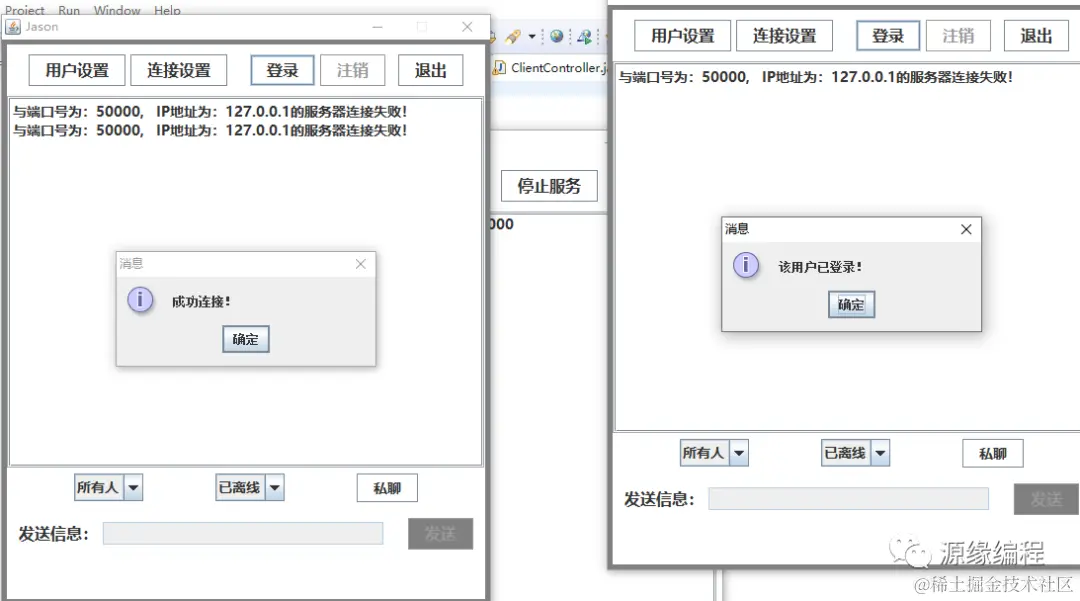The height and width of the screenshot is (601, 1080).
Task: Expand the dropdown arrow next to highlighter icon
Action: coord(532,36)
